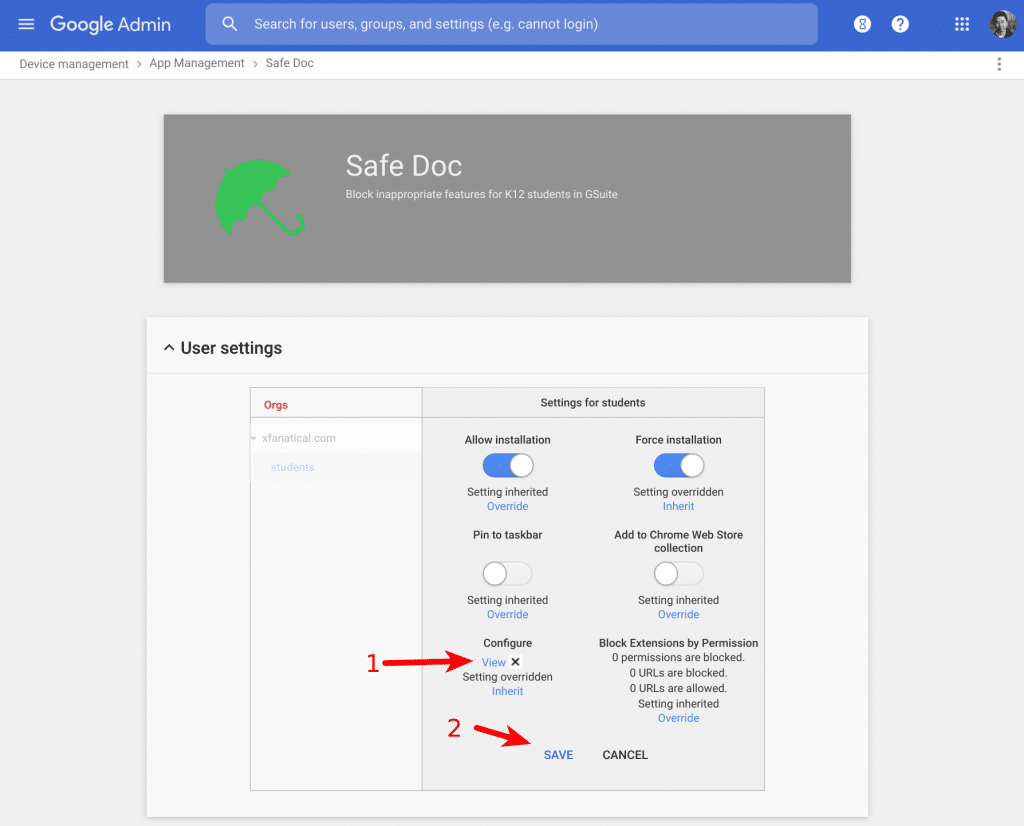Viewport: 1024px width, 826px height.
Task: Click the CANCEL button
Action: pyautogui.click(x=625, y=755)
